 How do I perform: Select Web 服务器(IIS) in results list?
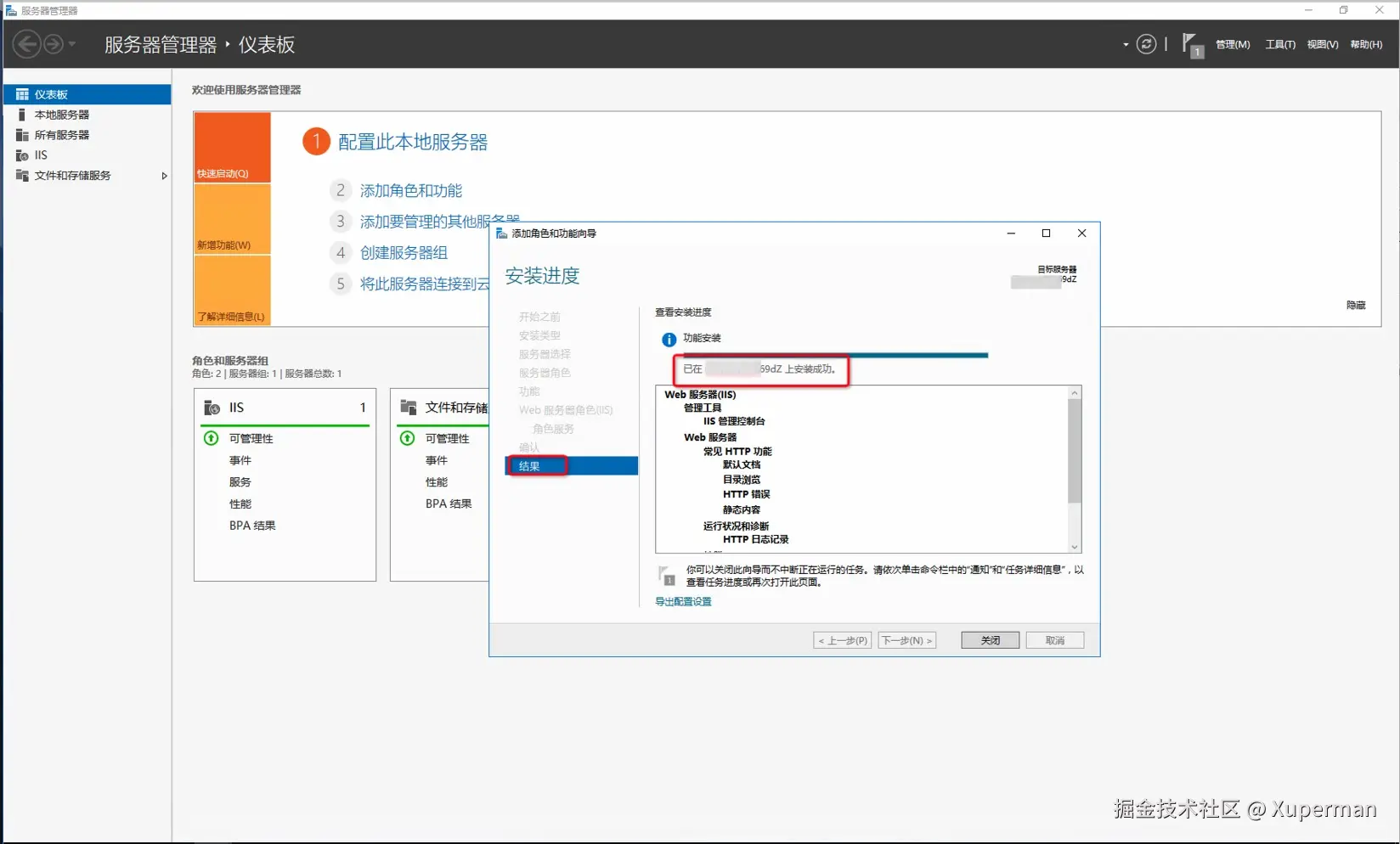pyautogui.click(x=700, y=395)
